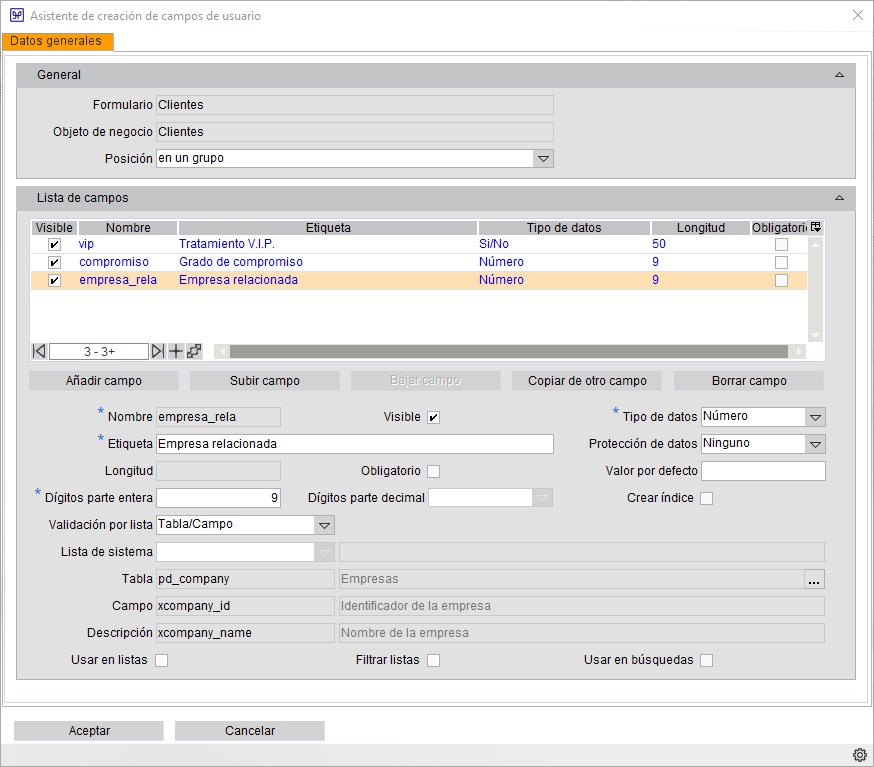Screen dimensions: 874x767
Task: Go to last record in field list
Action: (157, 351)
